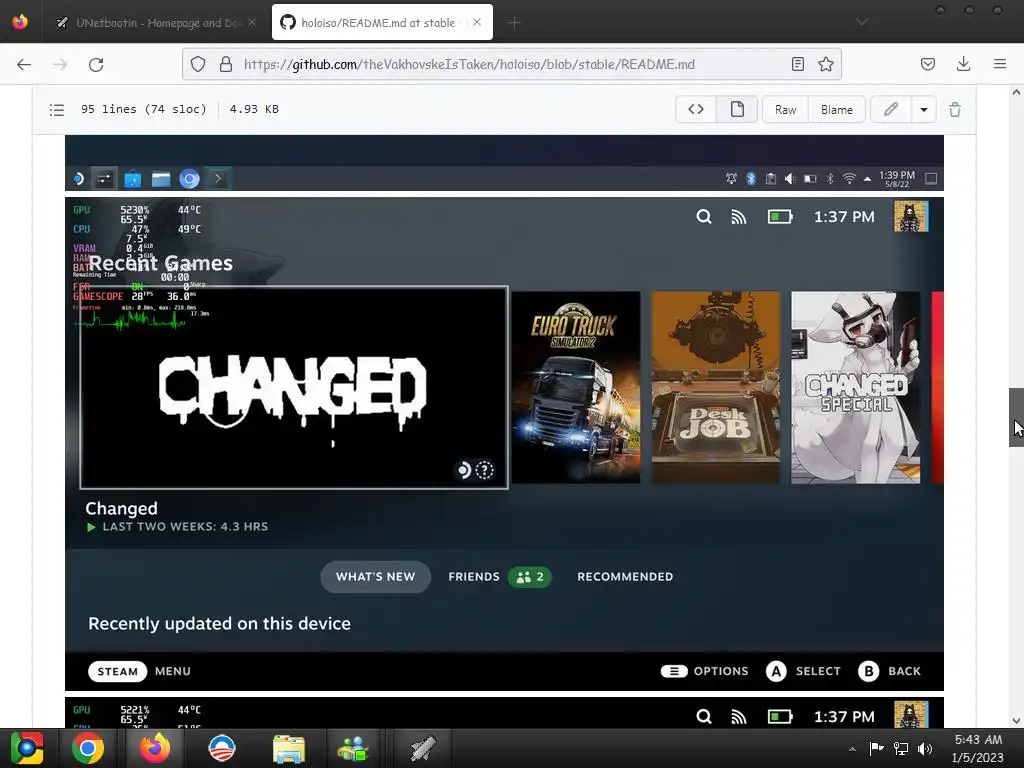Expand the edit options dropdown arrow
The height and width of the screenshot is (768, 1024).
coord(923,109)
